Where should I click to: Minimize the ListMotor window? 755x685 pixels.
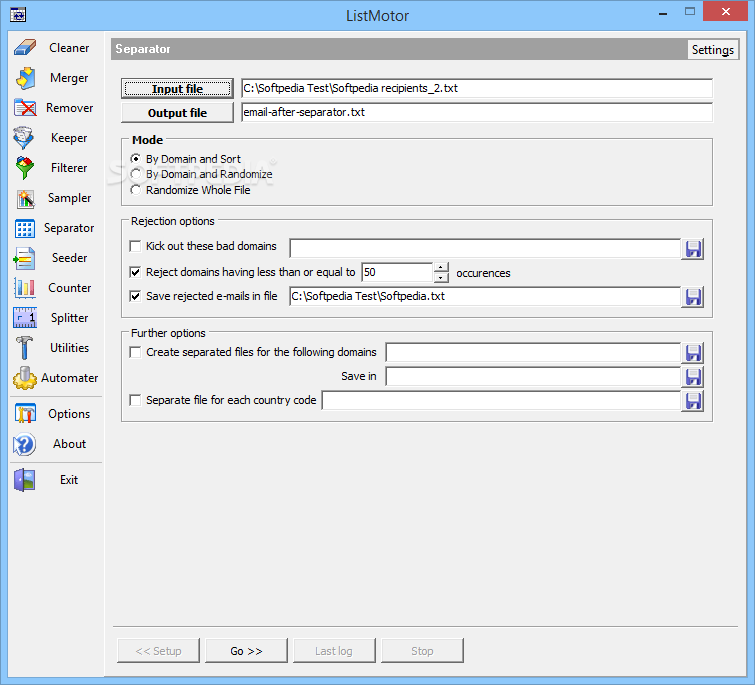(663, 12)
